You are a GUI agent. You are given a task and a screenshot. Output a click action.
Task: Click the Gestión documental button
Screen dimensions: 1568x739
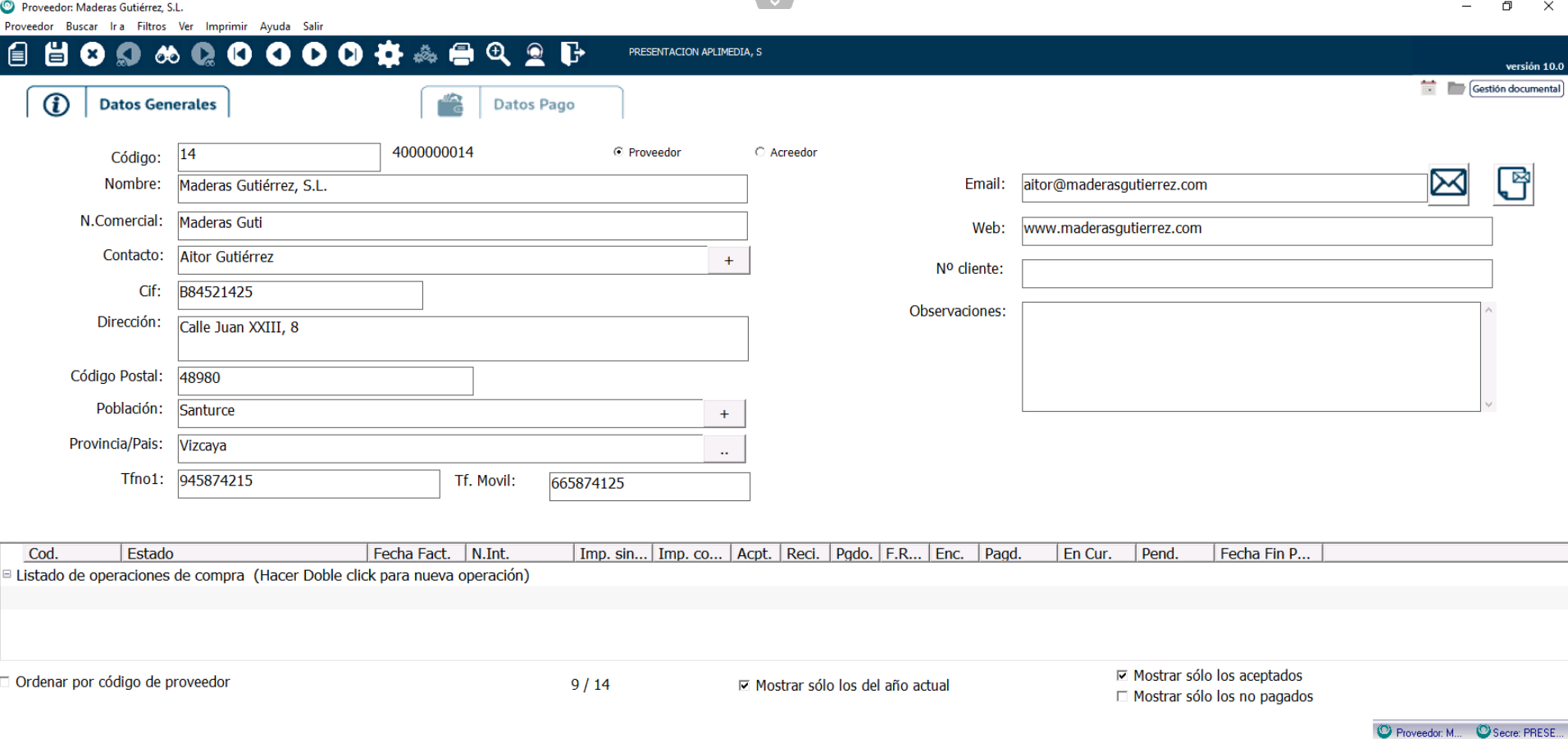[1516, 89]
